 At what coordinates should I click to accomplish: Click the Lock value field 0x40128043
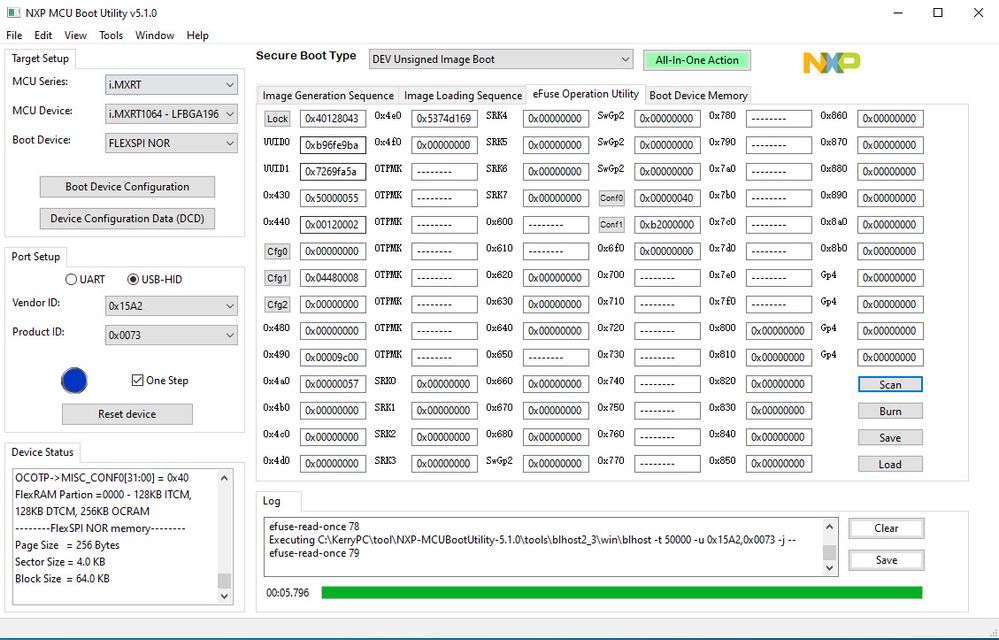[x=333, y=119]
